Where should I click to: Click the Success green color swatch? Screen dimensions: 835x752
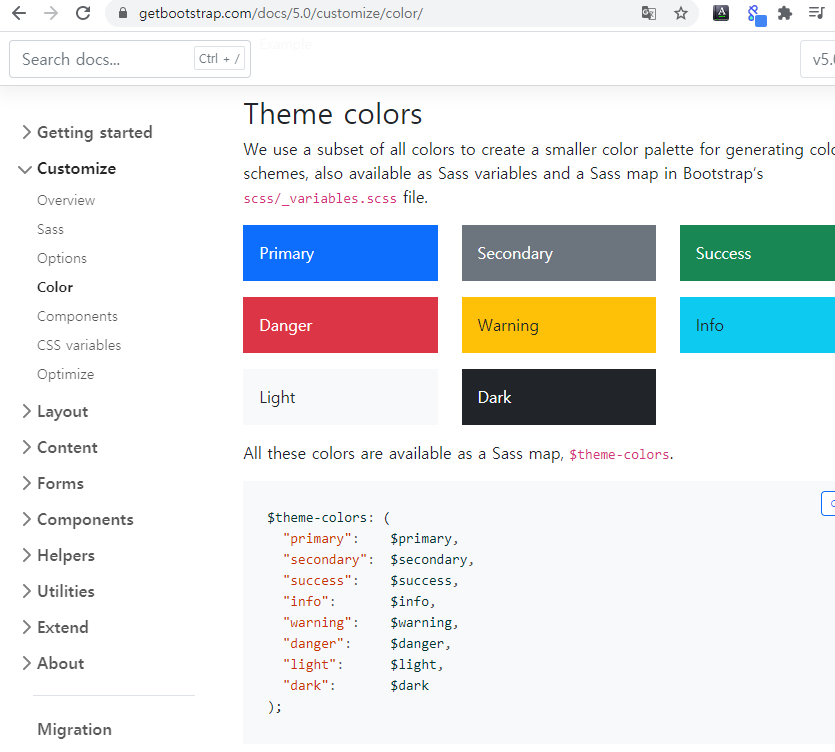coord(757,253)
